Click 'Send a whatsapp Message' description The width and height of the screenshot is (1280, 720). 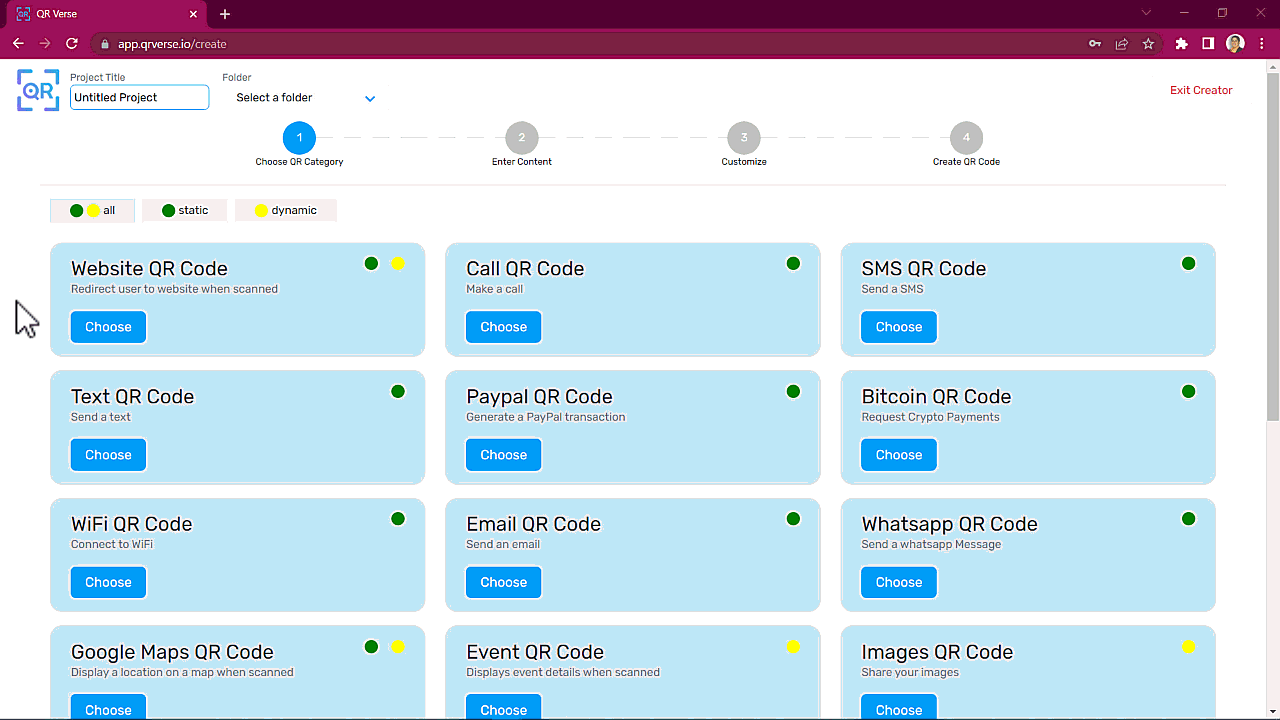931,544
